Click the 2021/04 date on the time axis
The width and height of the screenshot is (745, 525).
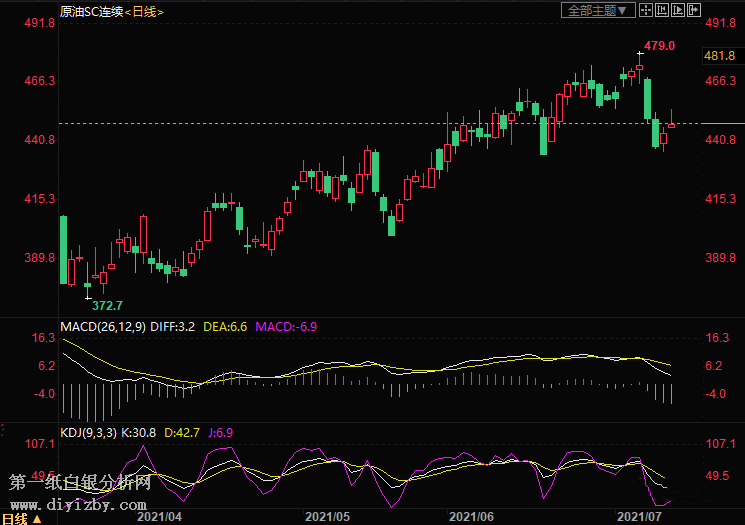tap(159, 517)
